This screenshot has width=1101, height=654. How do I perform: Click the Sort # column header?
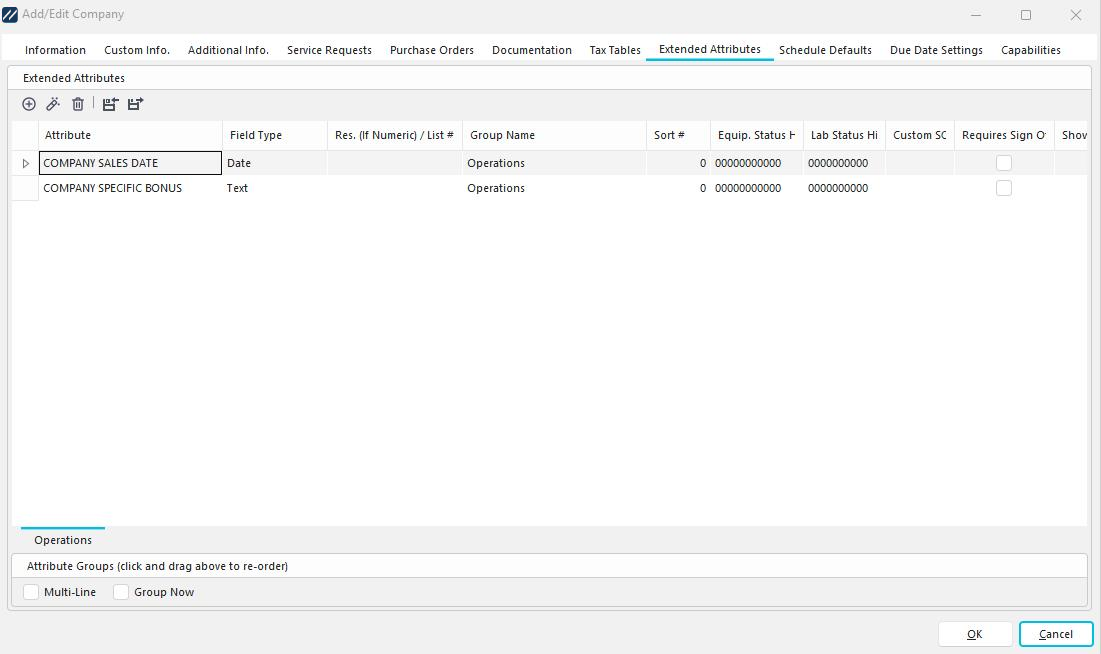pyautogui.click(x=678, y=135)
